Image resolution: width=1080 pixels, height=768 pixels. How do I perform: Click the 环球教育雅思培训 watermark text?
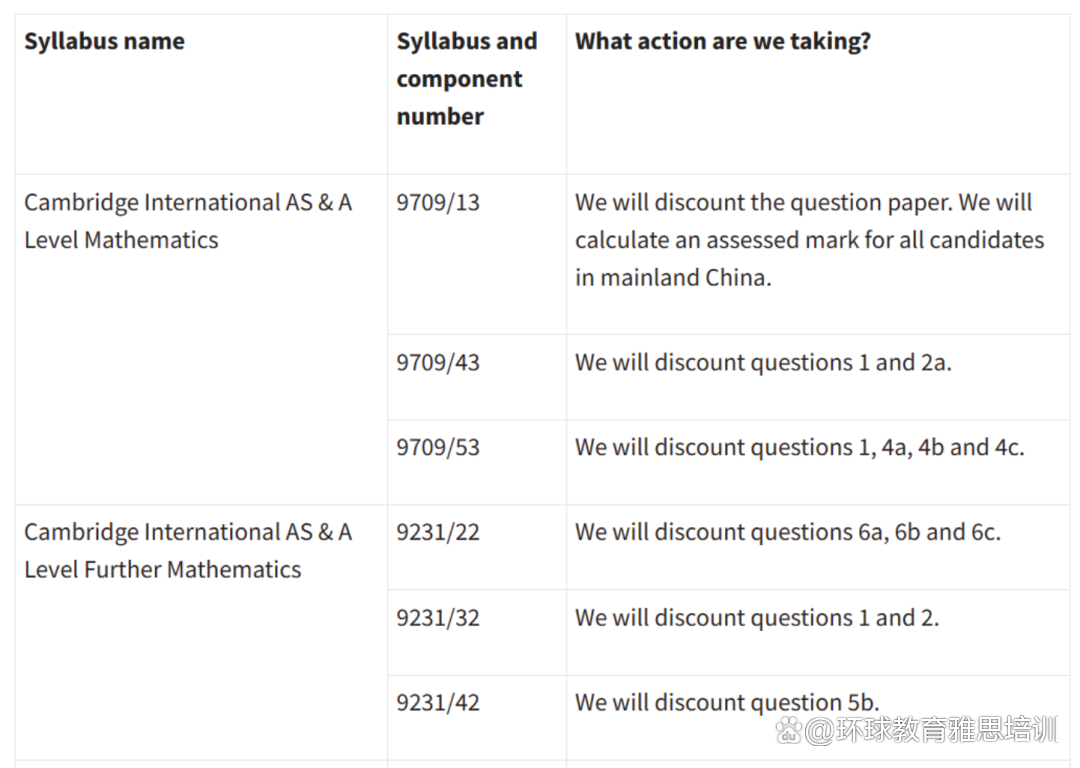(x=946, y=730)
